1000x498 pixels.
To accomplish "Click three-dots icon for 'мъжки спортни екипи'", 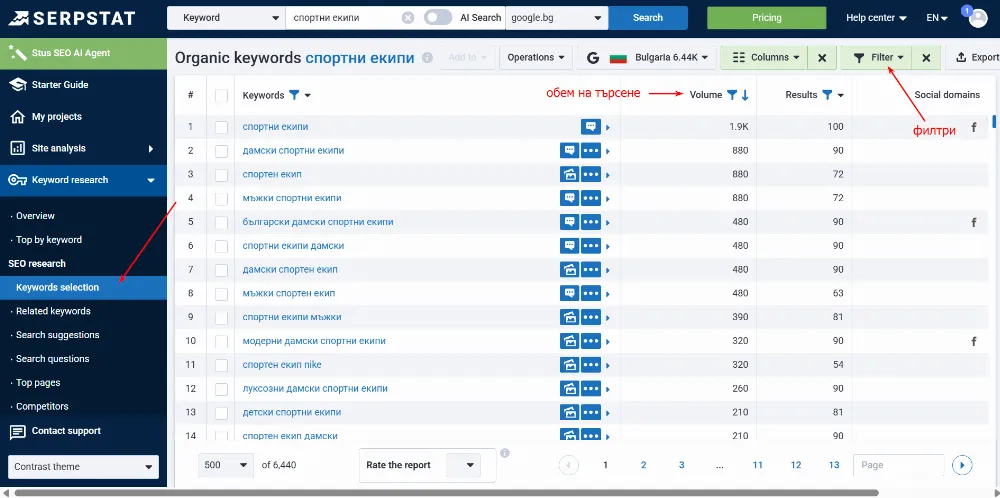I will click(591, 198).
